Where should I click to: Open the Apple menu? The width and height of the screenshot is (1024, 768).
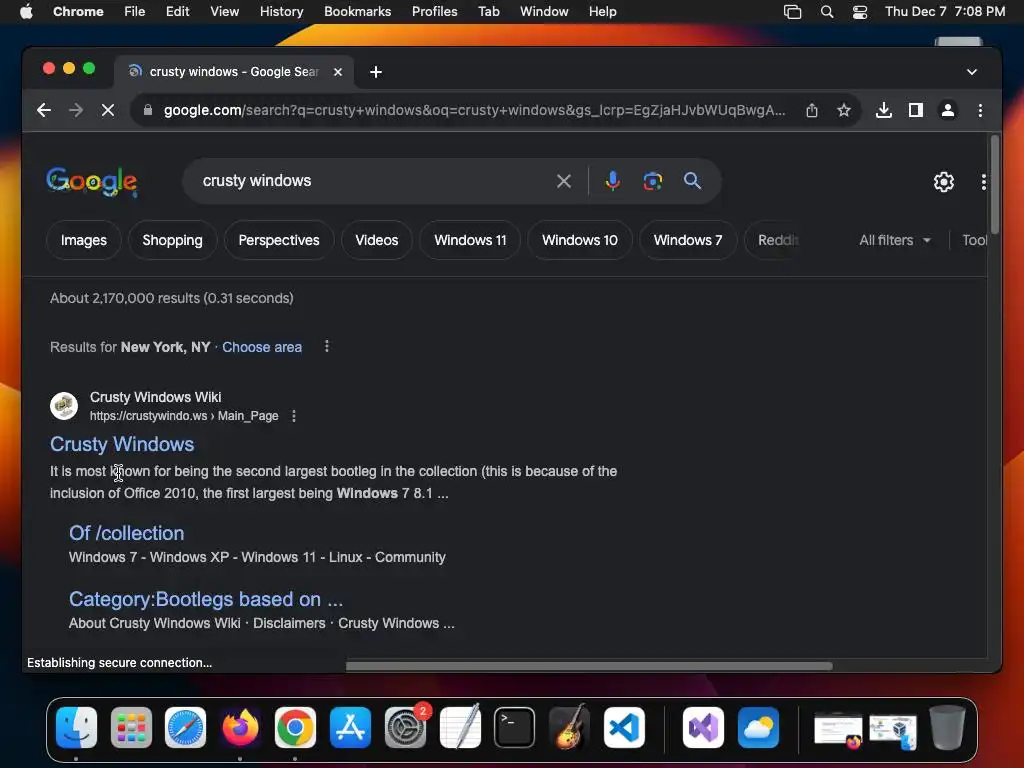tap(26, 12)
